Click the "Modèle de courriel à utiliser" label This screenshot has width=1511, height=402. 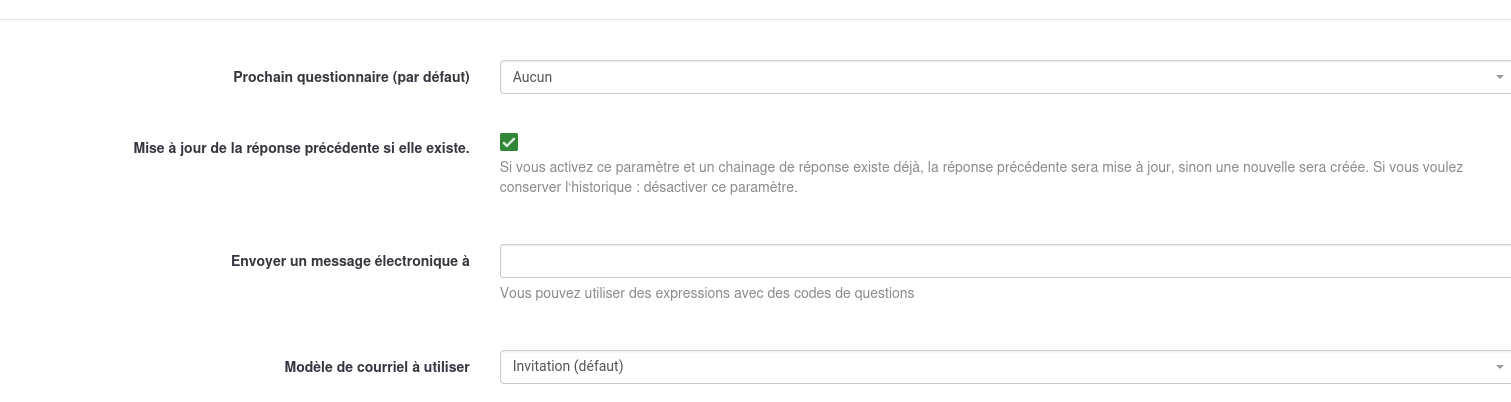(377, 367)
